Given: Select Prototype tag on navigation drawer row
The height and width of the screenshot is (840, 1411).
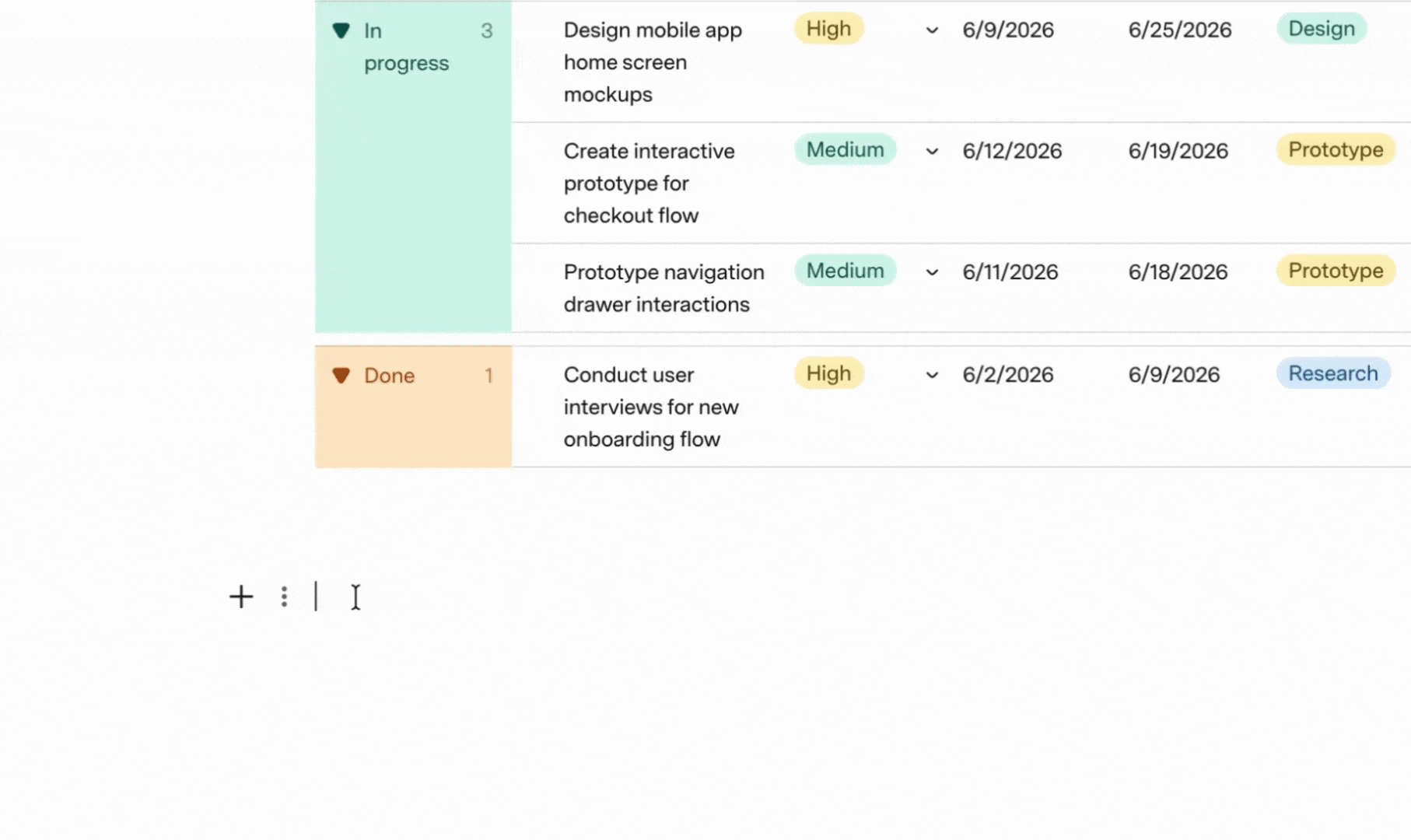Looking at the screenshot, I should point(1336,271).
